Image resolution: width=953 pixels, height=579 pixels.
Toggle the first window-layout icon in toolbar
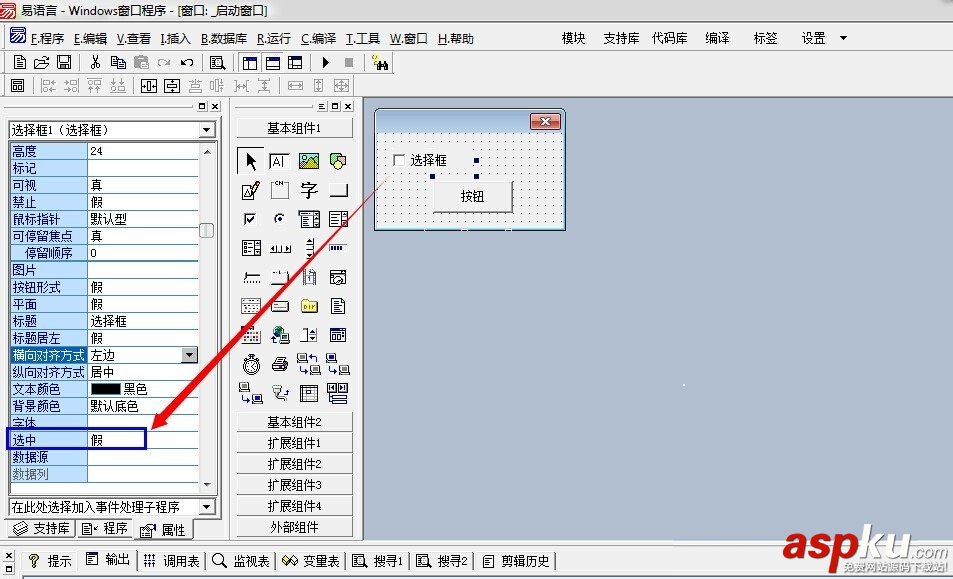250,63
